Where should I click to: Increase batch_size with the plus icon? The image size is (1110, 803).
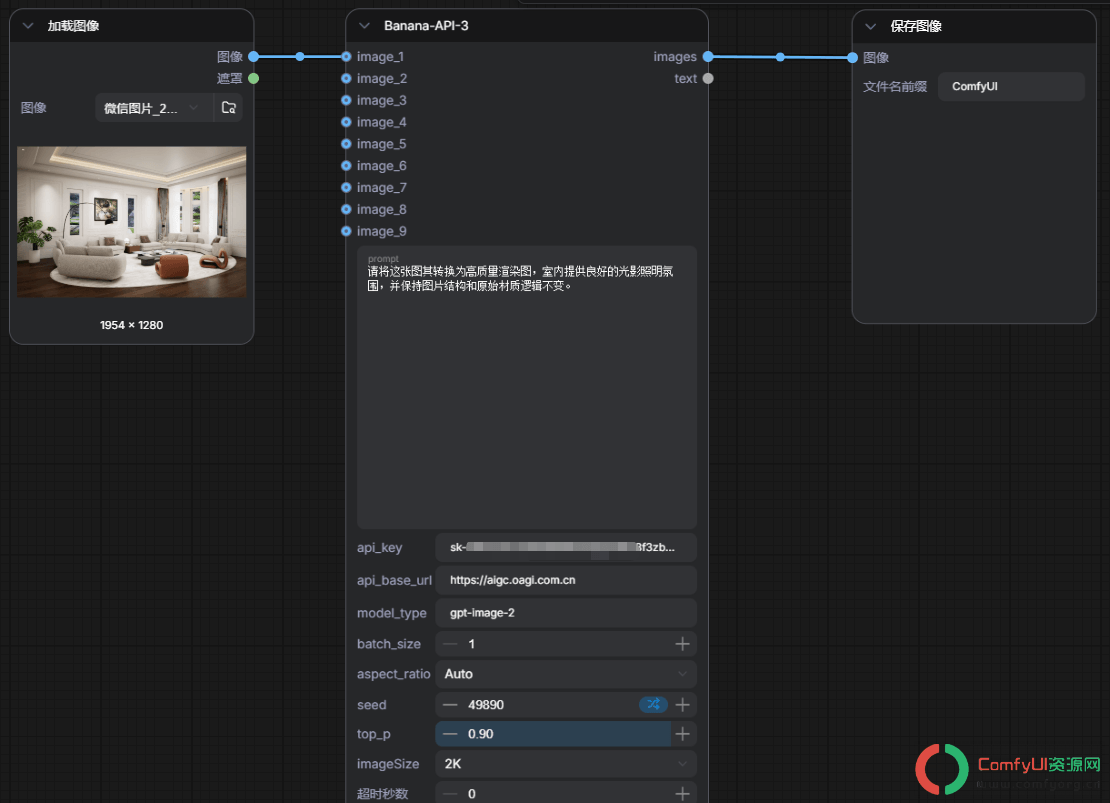[x=682, y=644]
